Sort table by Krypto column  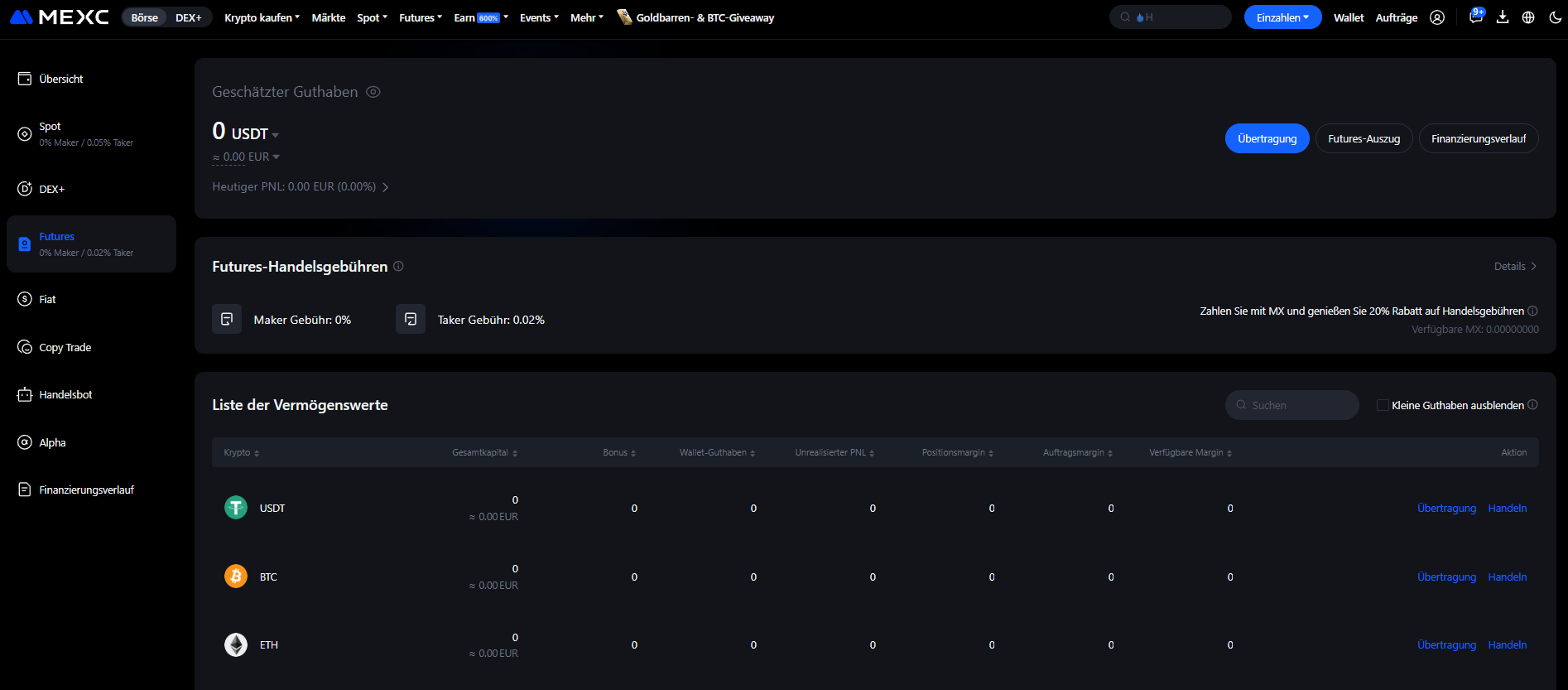point(241,452)
